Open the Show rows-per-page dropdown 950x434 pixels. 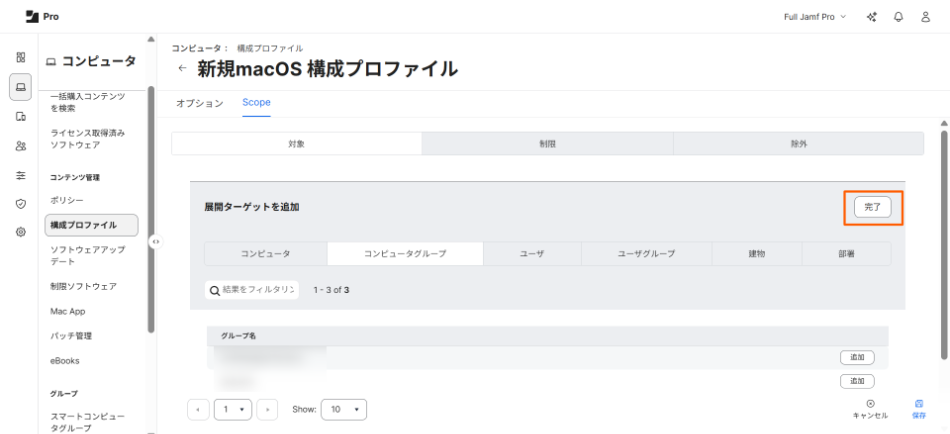coord(344,409)
